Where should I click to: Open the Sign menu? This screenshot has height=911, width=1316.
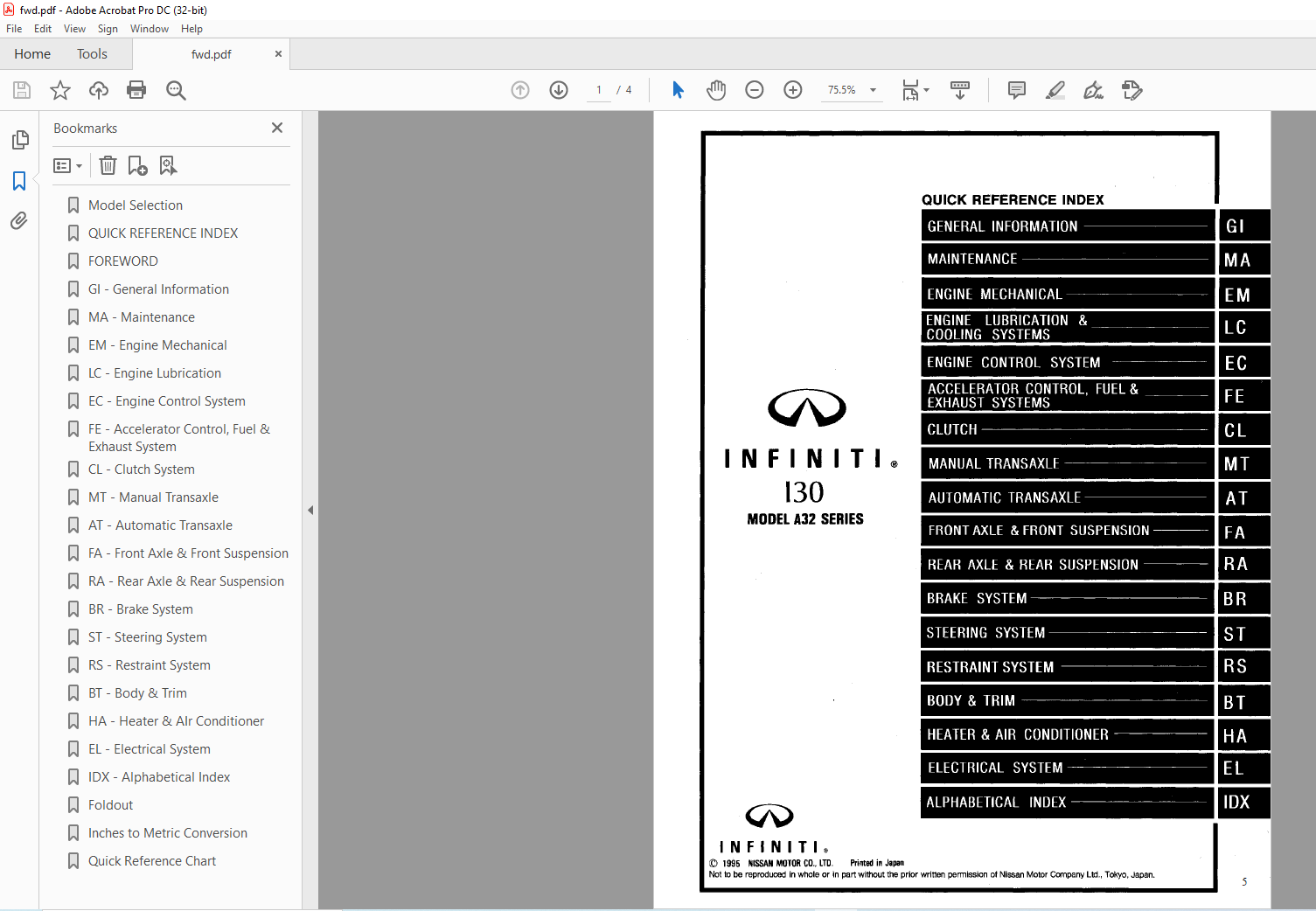coord(108,29)
